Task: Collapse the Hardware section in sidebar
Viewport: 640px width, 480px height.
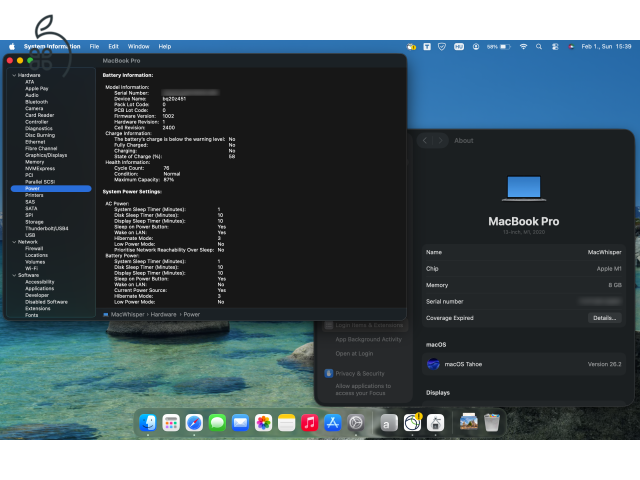Action: [x=14, y=75]
